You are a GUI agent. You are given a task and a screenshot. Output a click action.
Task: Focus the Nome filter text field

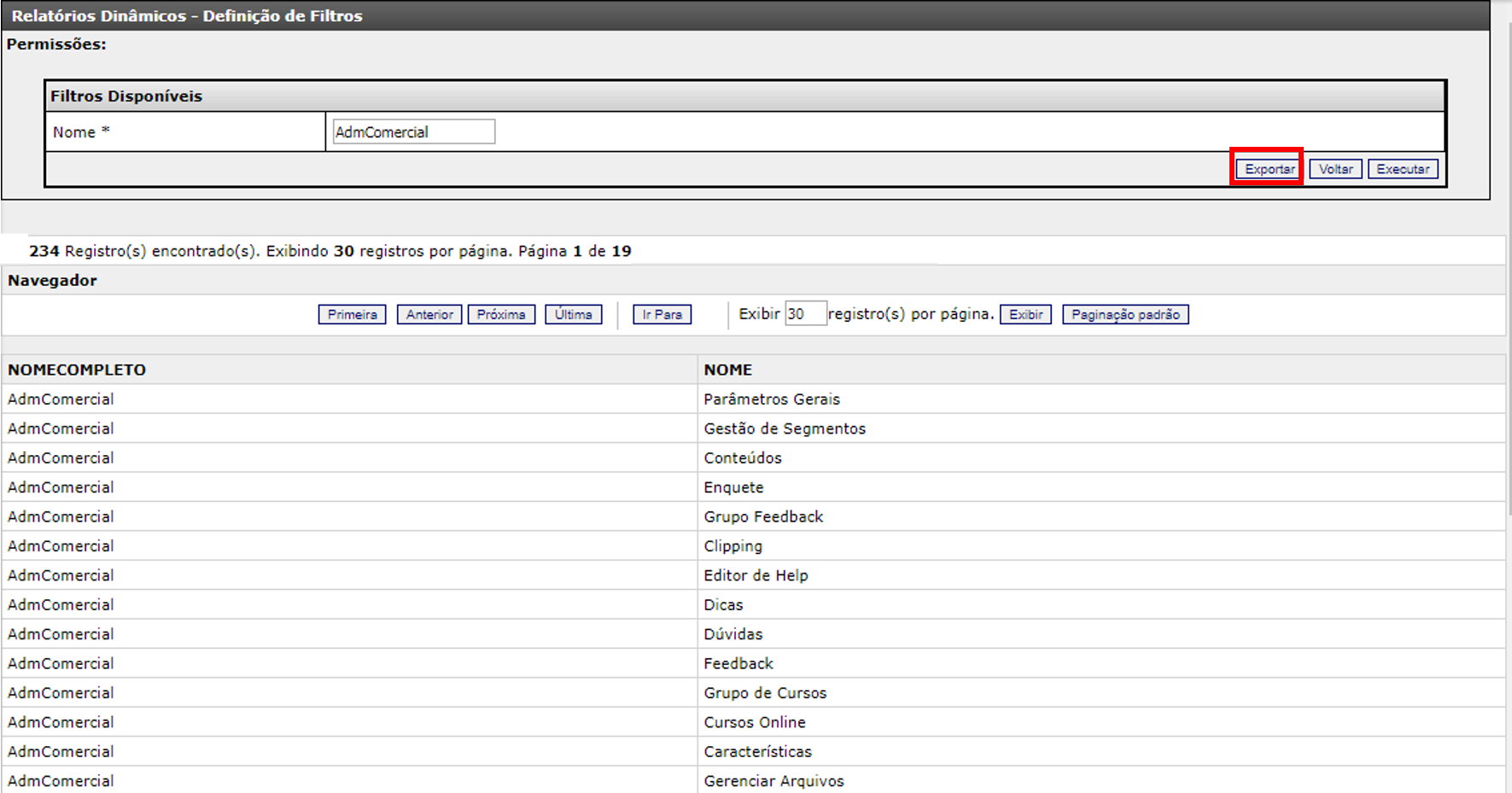tap(413, 132)
